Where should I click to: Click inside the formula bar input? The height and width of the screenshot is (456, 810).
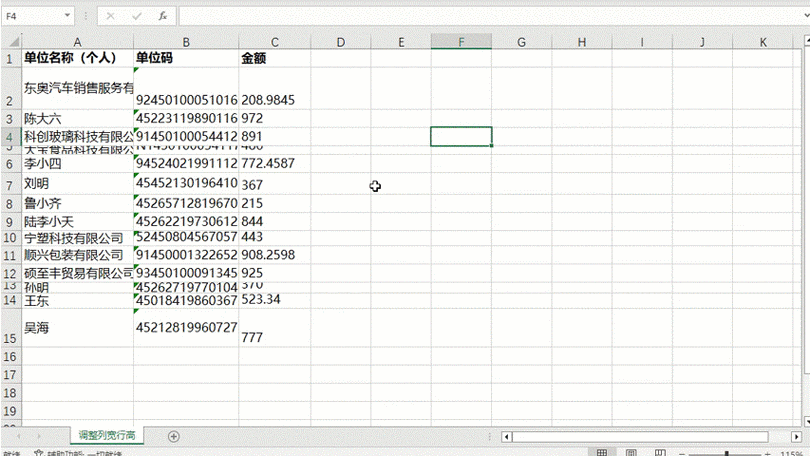pos(491,16)
